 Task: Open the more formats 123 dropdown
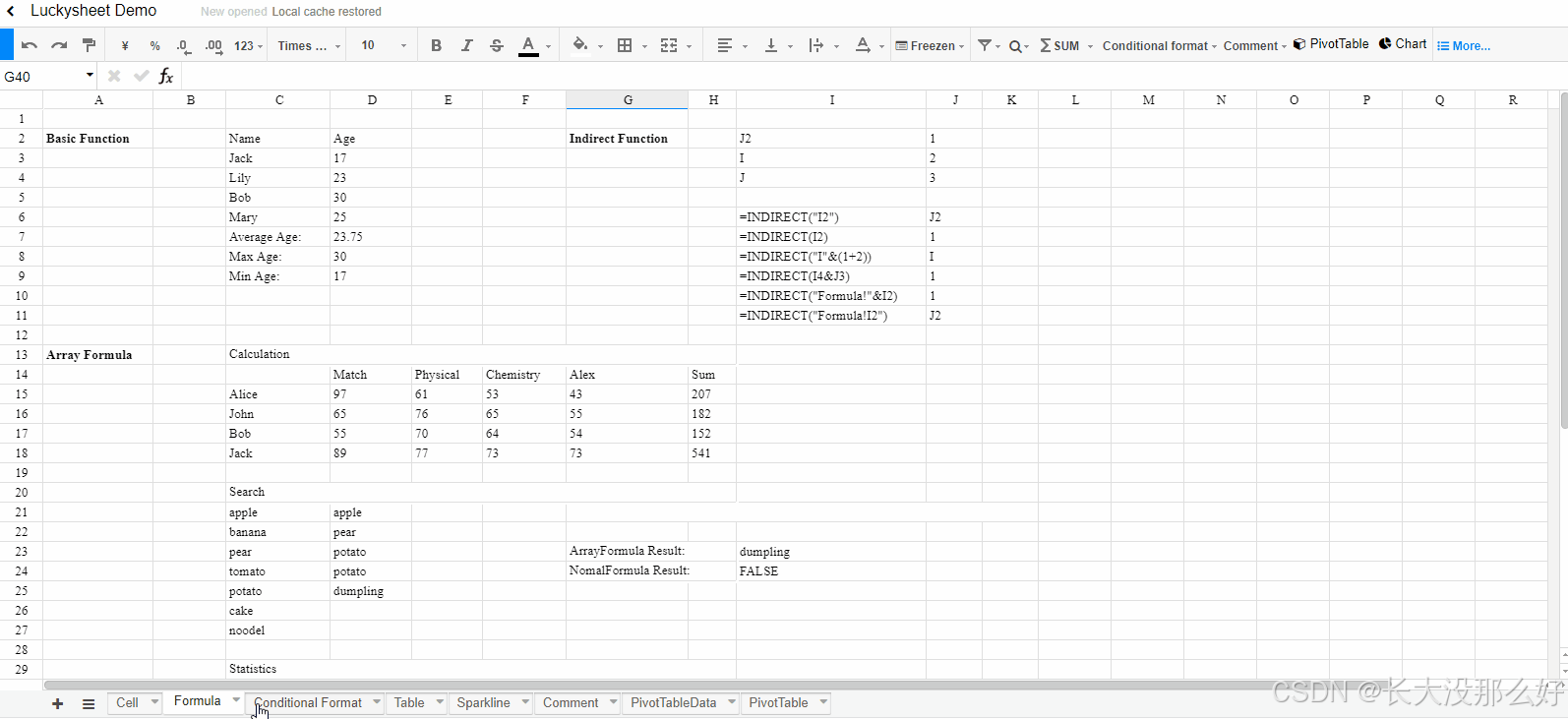click(248, 46)
